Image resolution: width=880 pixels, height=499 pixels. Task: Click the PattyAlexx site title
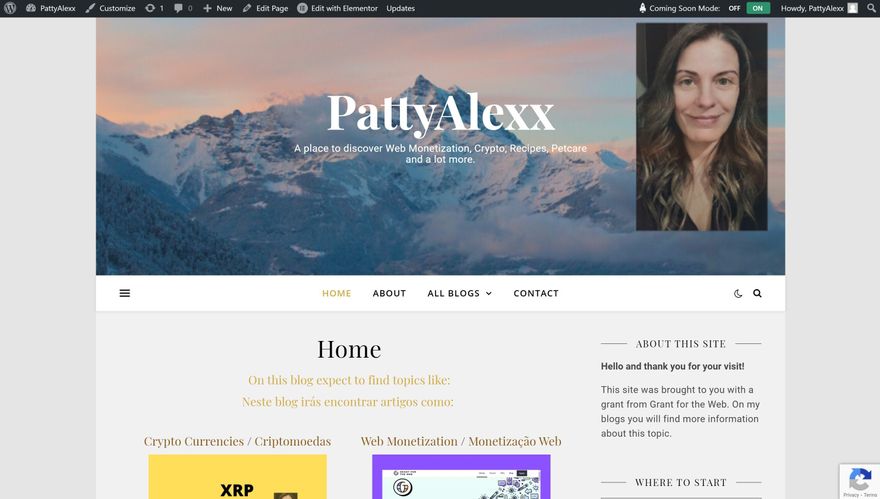coord(441,114)
